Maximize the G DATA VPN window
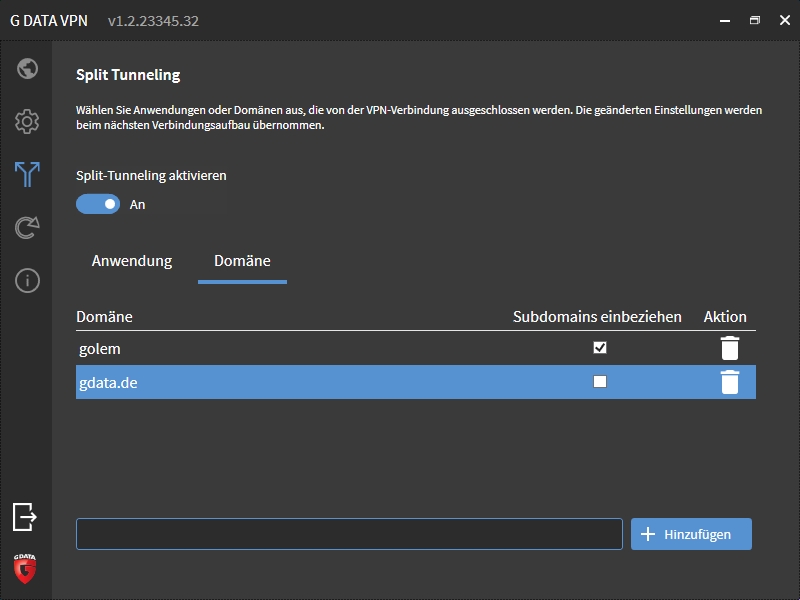Viewport: 800px width, 600px height. tap(755, 20)
